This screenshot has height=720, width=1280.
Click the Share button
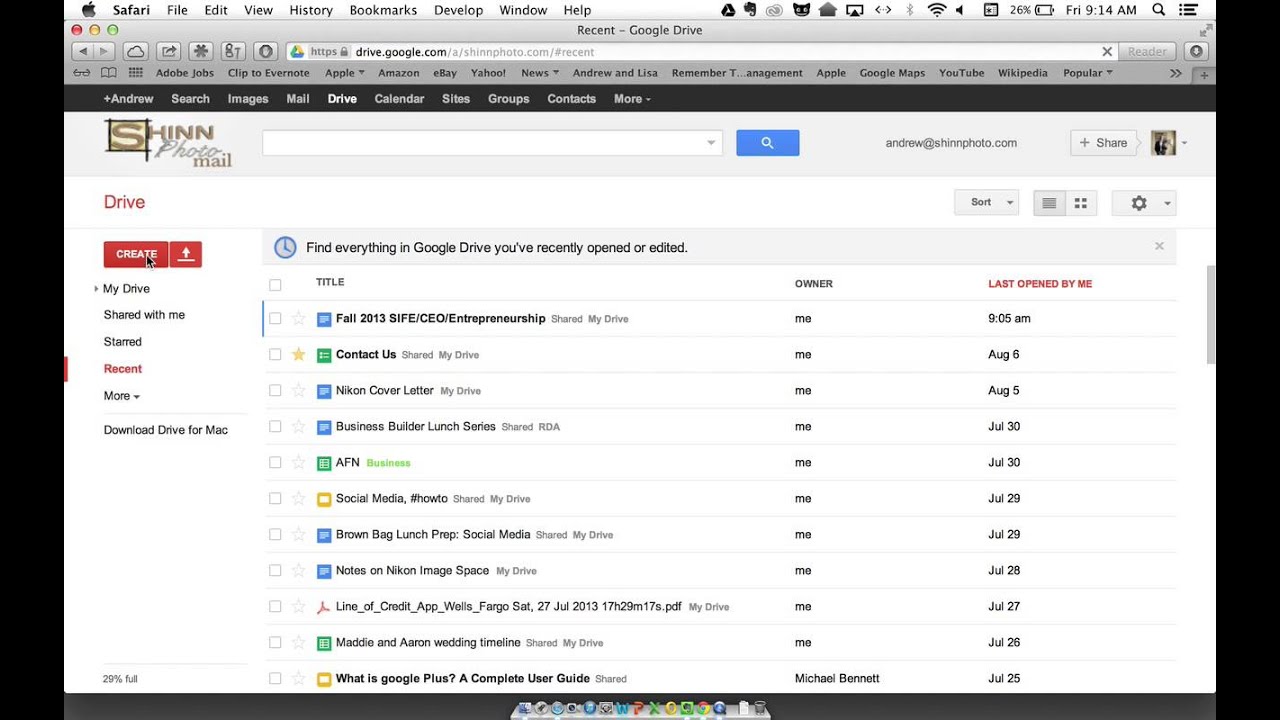[1103, 143]
